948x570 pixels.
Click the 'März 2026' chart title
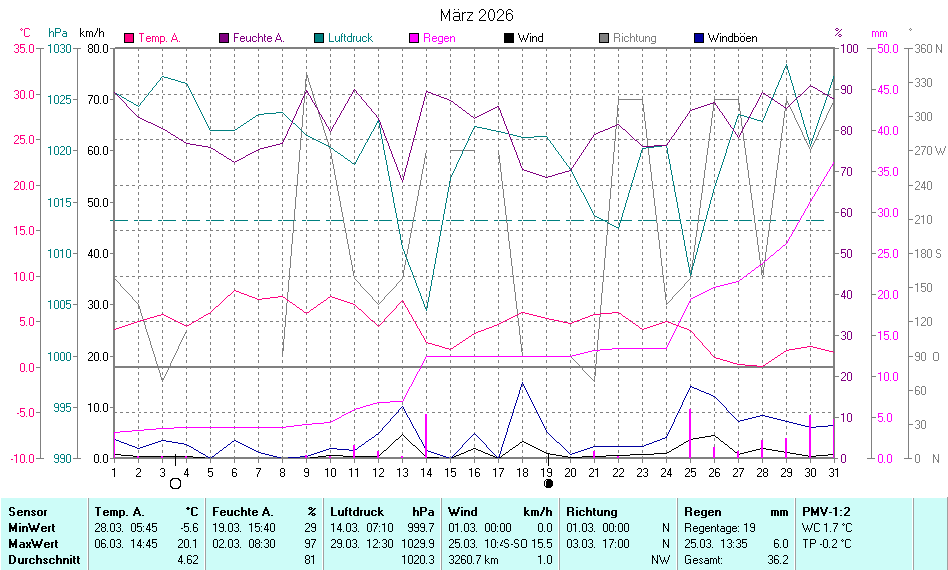[x=477, y=15]
